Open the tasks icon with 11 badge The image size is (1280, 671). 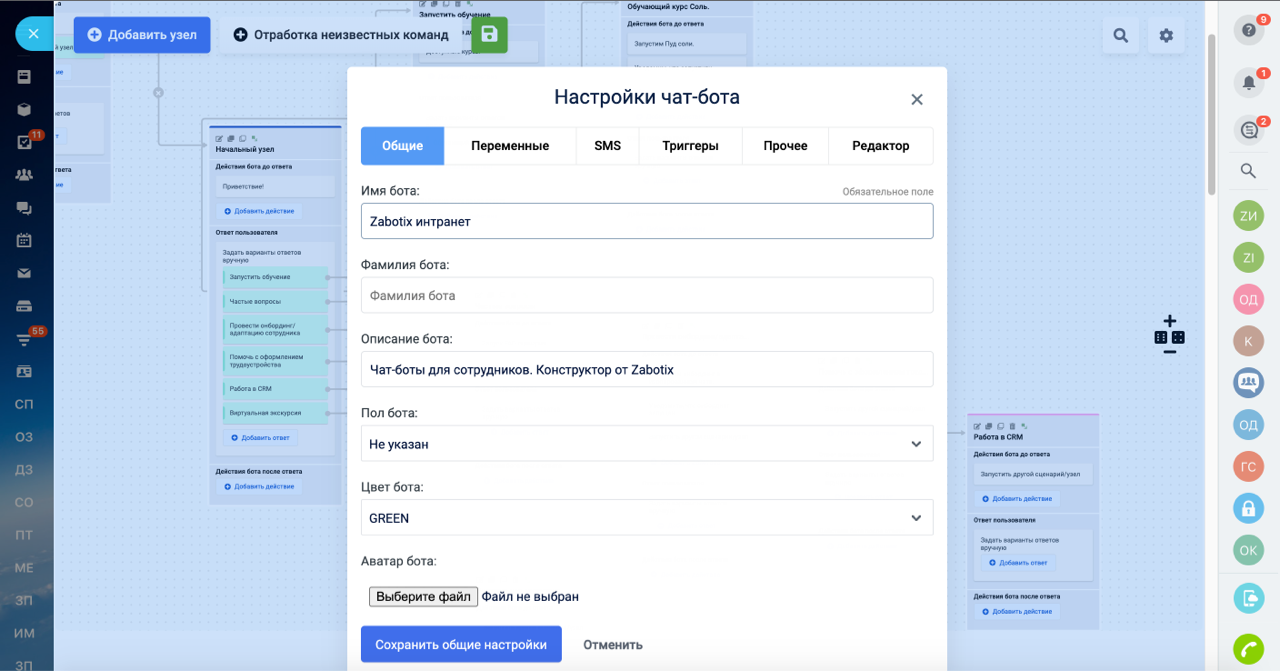[24, 142]
